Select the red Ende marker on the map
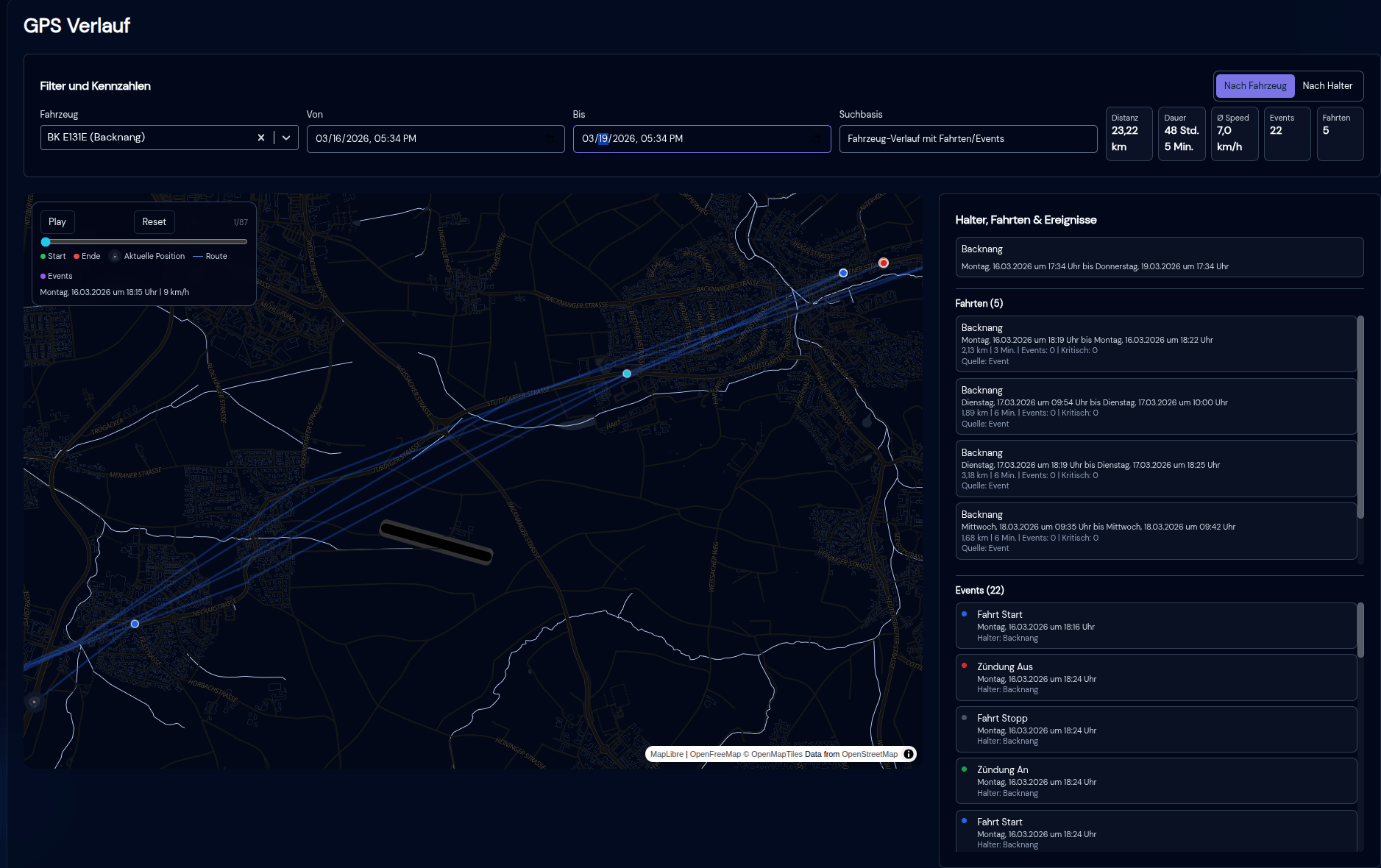This screenshot has height=868, width=1381. (x=883, y=262)
